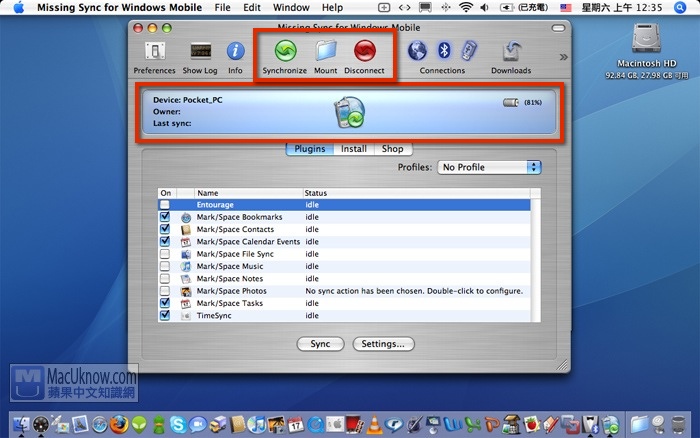This screenshot has height=438, width=700.
Task: Select the Bluetooth connection icon
Action: [x=443, y=51]
